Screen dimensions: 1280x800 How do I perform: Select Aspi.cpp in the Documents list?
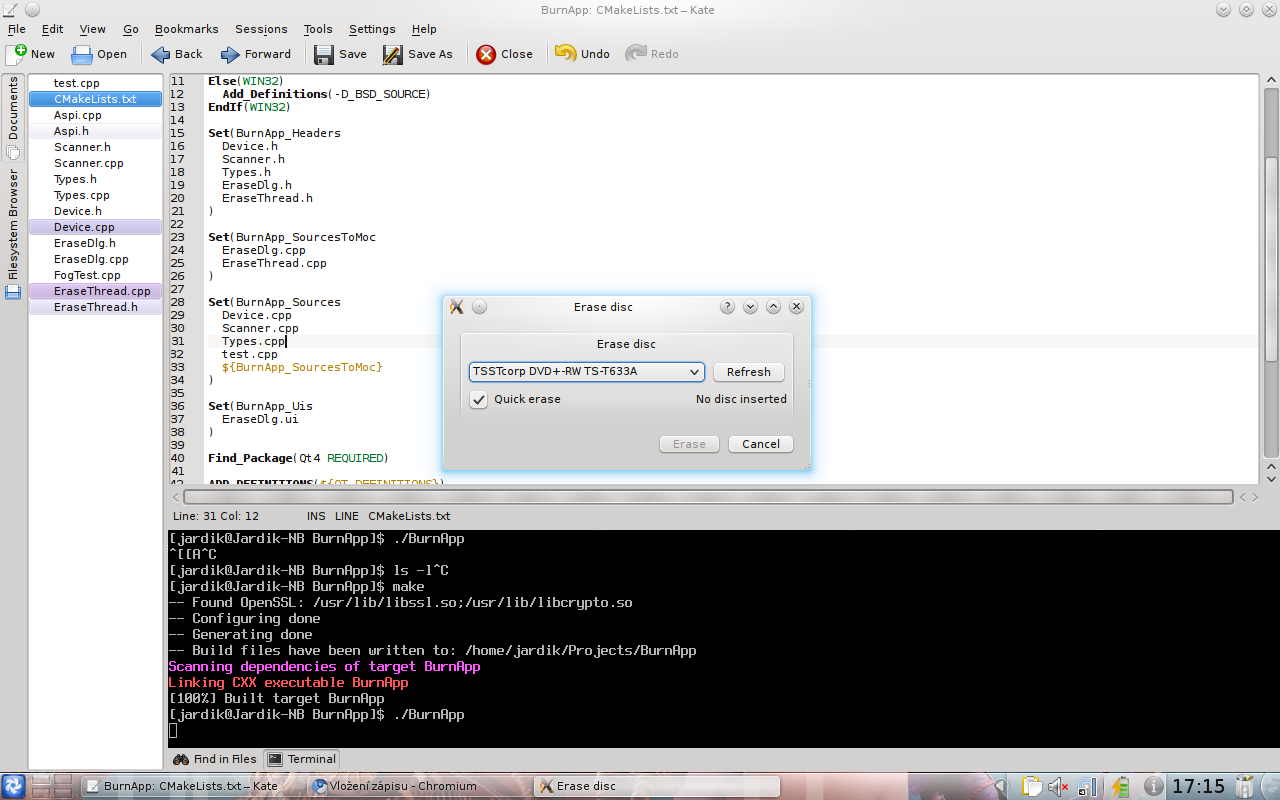click(95, 115)
